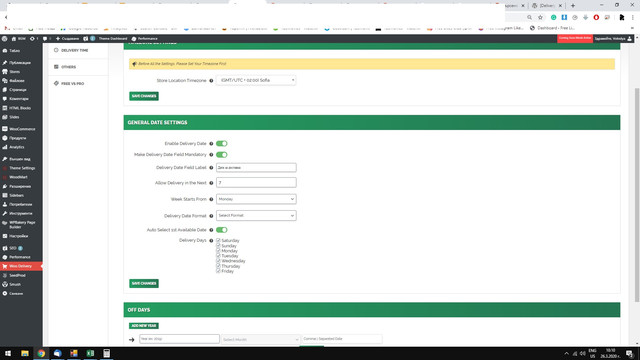
Task: Toggle Auto Select 1st Available Date
Action: click(x=222, y=230)
